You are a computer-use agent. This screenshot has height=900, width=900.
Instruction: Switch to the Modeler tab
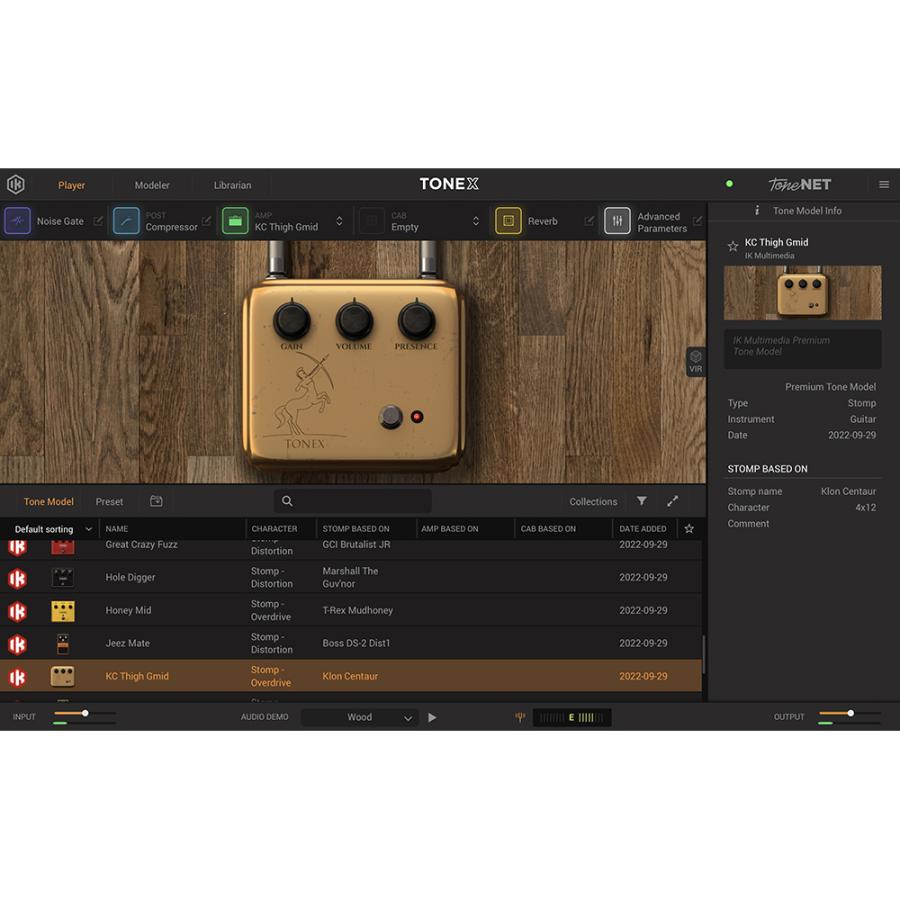pos(152,185)
